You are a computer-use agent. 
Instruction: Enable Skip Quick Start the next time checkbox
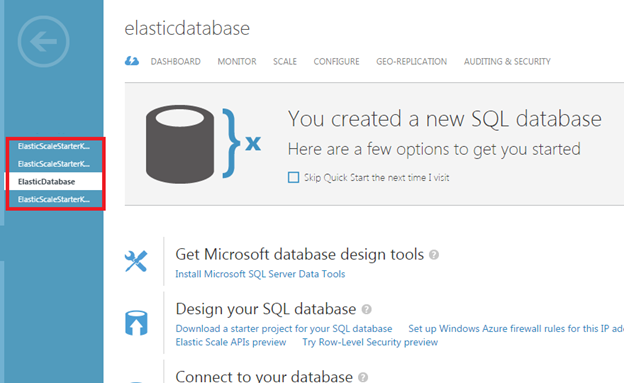pyautogui.click(x=293, y=177)
